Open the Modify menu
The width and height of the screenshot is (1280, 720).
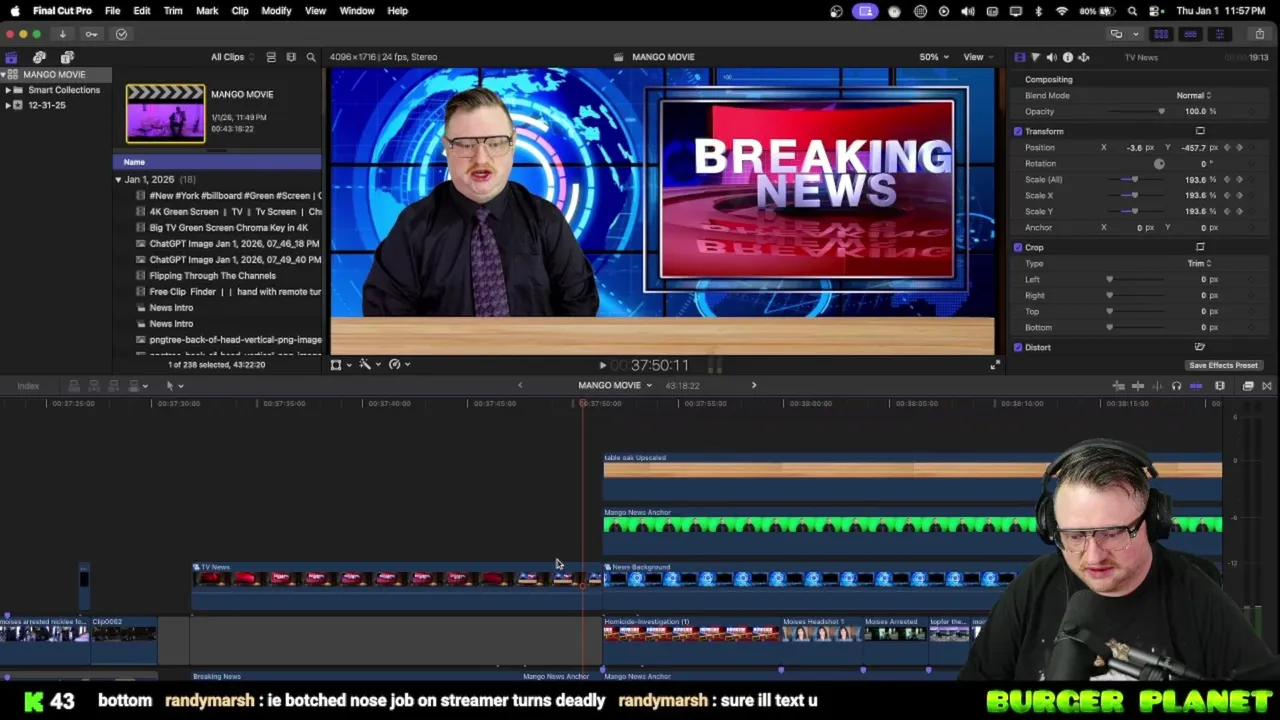click(x=276, y=11)
